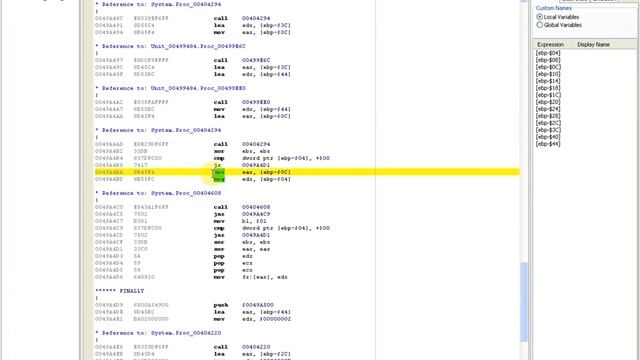The image size is (640, 360).
Task: Click the FINALLY marker line
Action: point(120,291)
